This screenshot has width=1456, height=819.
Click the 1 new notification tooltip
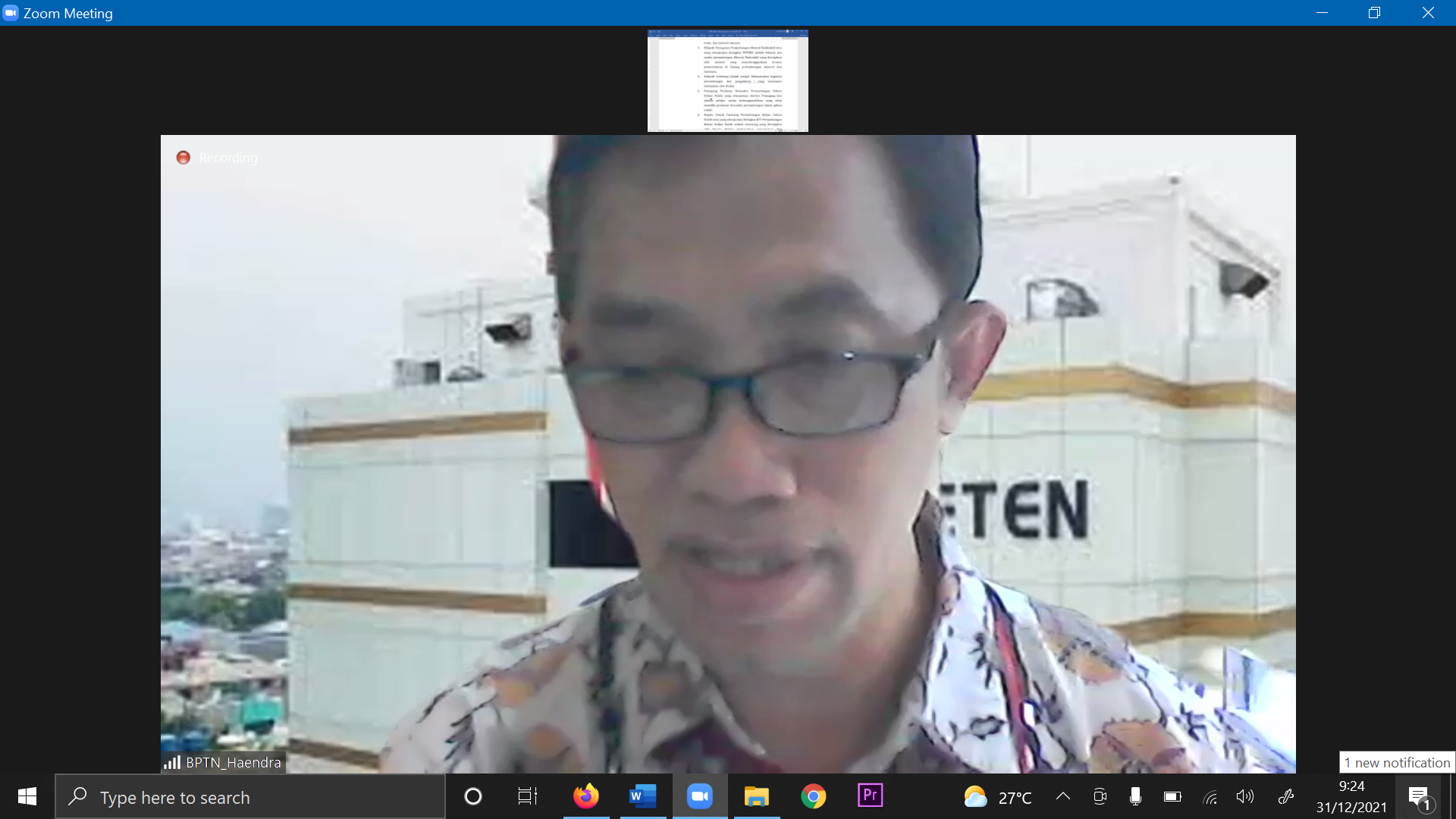1397,762
